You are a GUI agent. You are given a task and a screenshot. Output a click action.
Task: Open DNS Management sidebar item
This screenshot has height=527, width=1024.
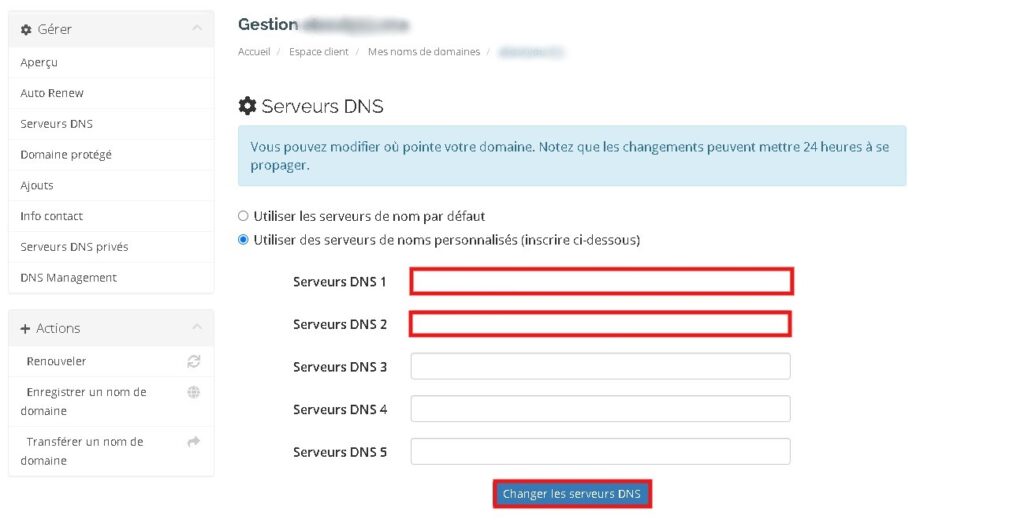pos(68,278)
